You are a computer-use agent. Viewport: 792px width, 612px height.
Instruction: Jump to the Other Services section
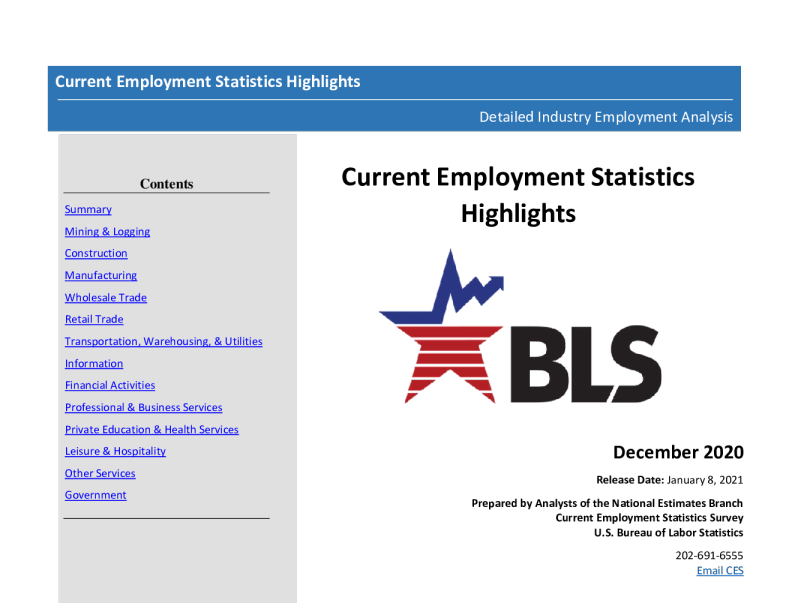pyautogui.click(x=100, y=474)
